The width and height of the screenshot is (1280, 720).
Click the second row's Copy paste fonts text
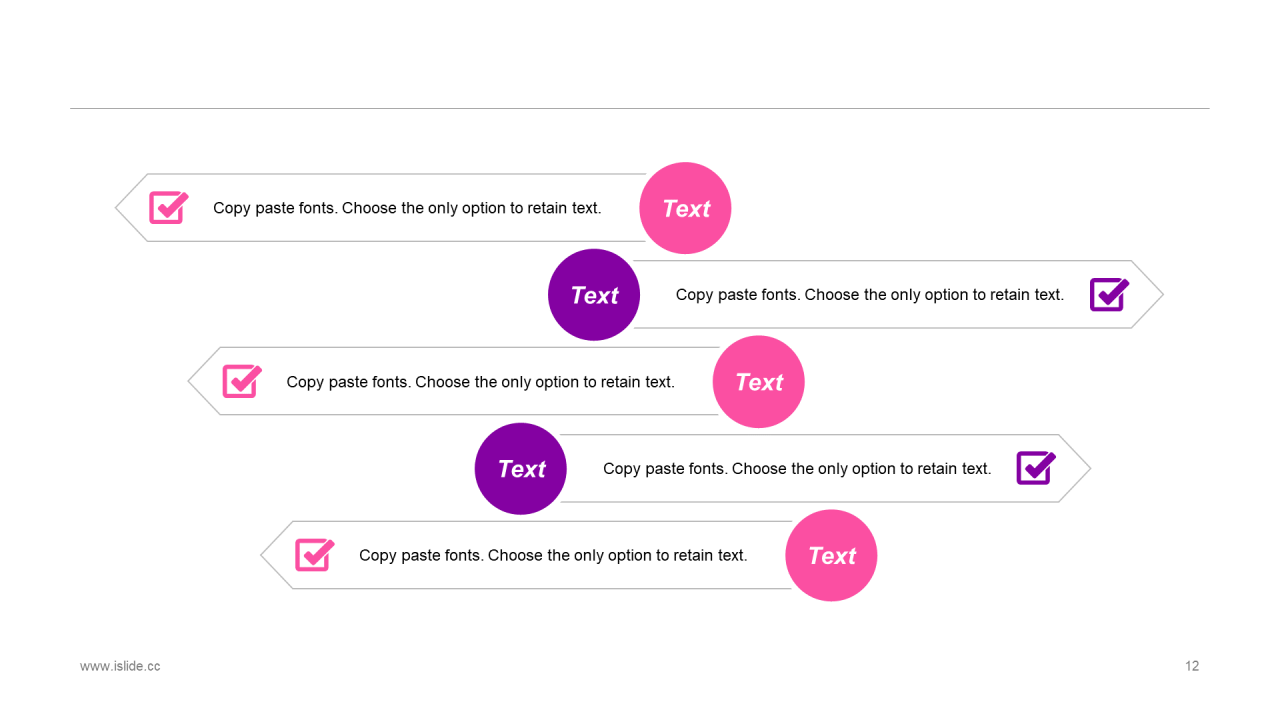(870, 295)
